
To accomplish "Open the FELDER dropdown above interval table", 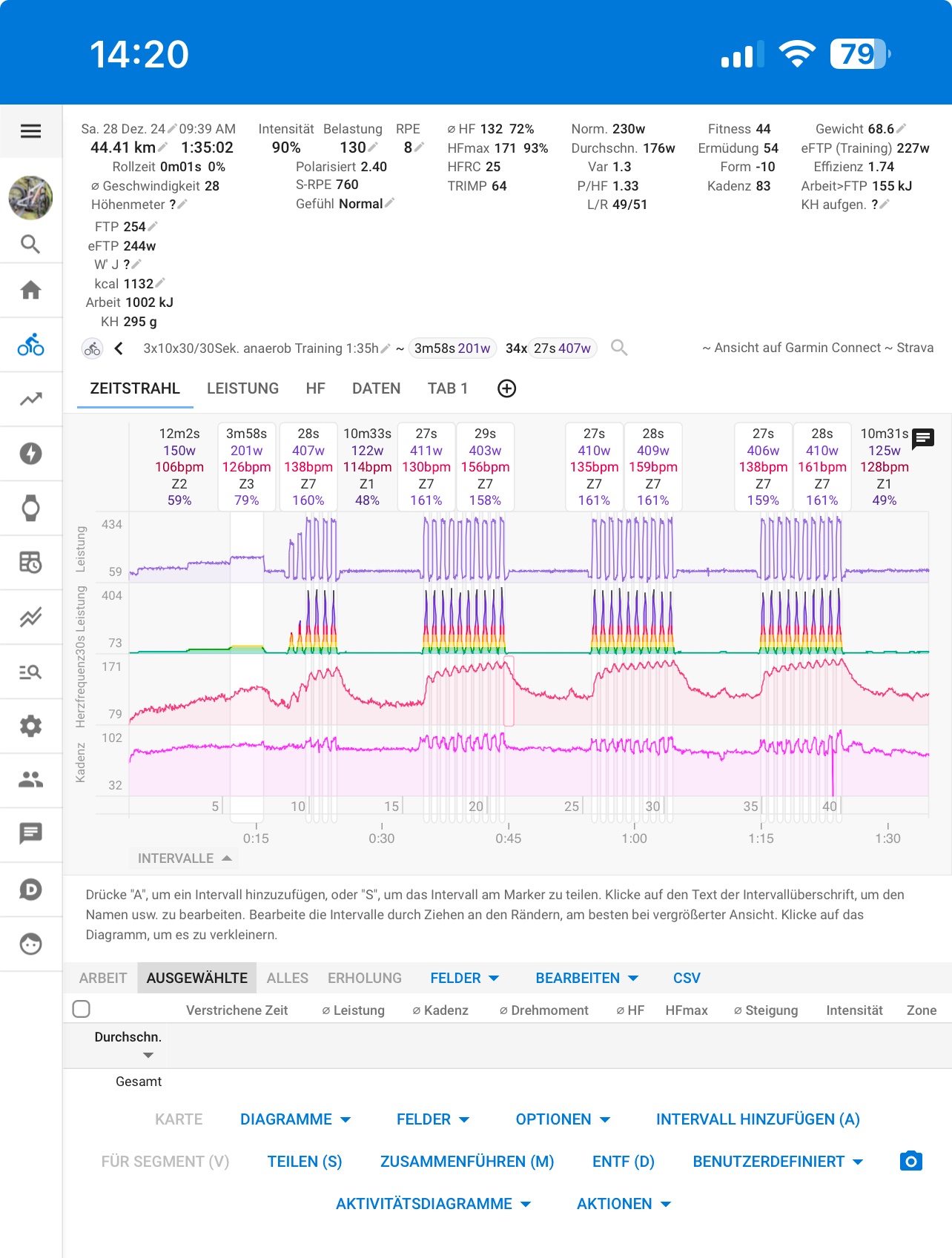I will [465, 978].
